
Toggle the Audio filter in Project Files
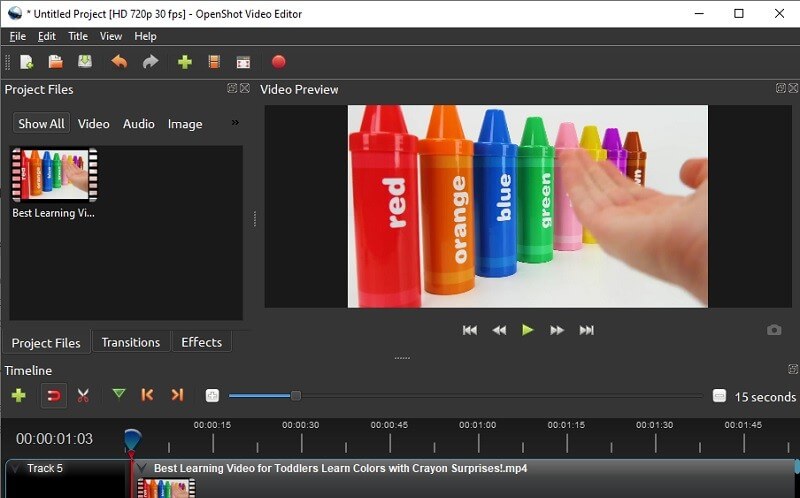[x=138, y=124]
